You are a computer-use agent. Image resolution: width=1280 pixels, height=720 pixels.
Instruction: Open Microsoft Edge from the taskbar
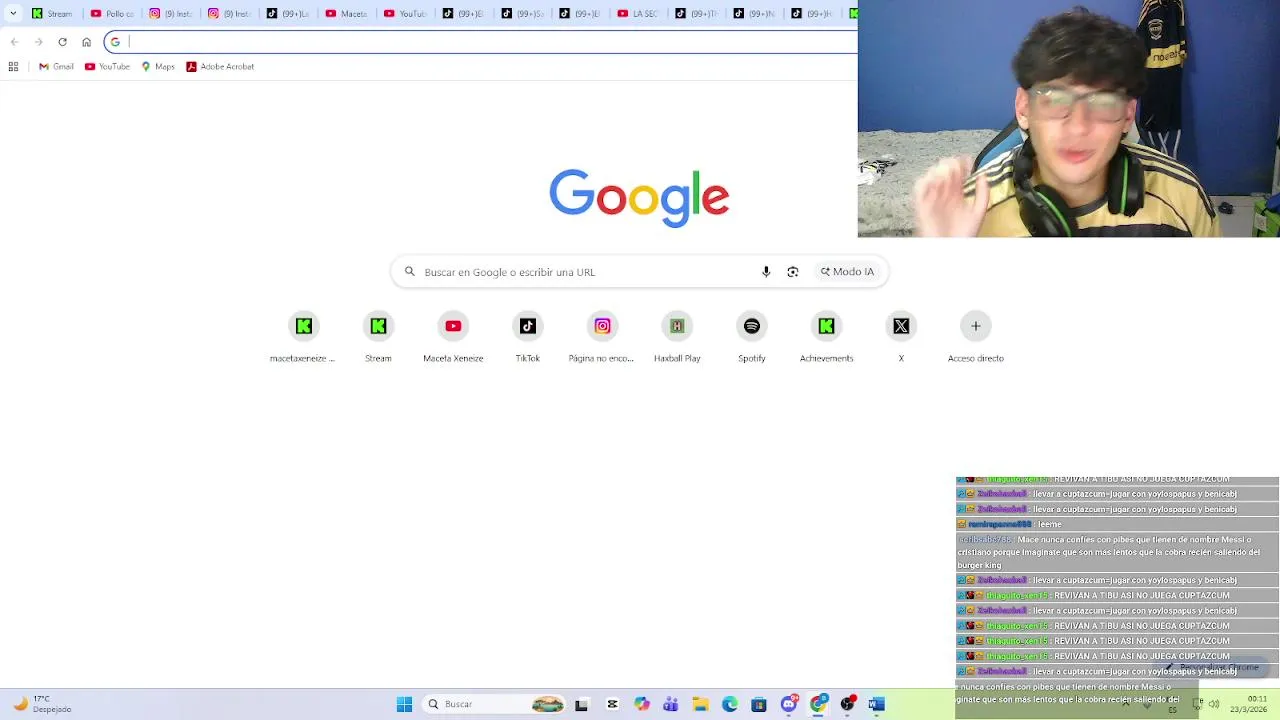tap(730, 704)
